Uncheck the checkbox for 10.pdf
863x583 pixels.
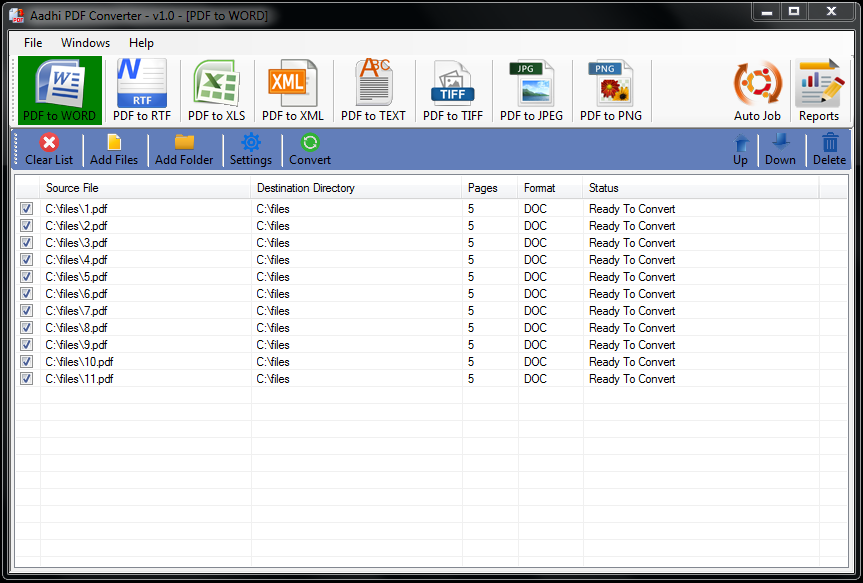[x=26, y=362]
